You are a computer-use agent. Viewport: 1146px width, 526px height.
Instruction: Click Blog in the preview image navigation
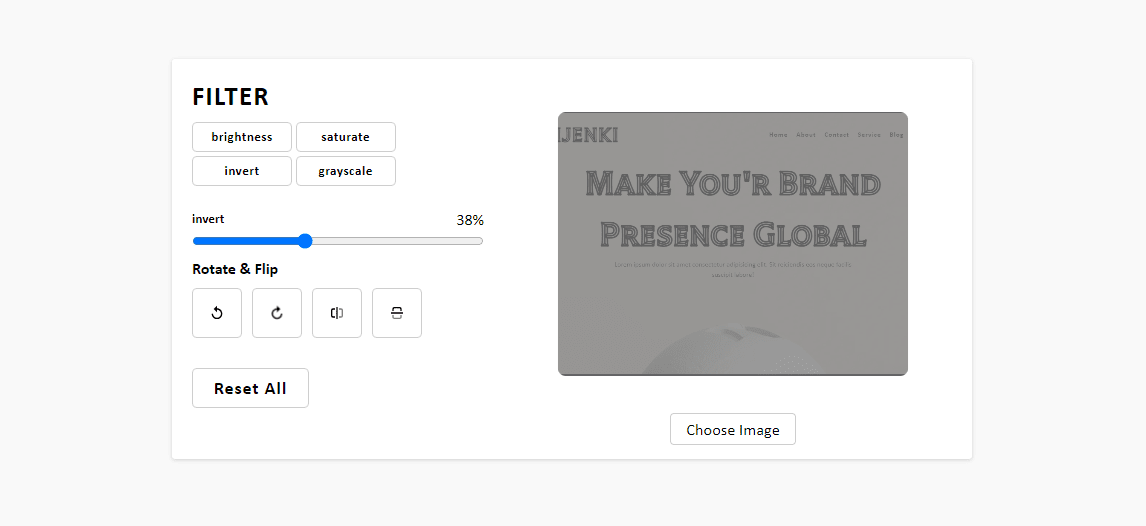896,135
